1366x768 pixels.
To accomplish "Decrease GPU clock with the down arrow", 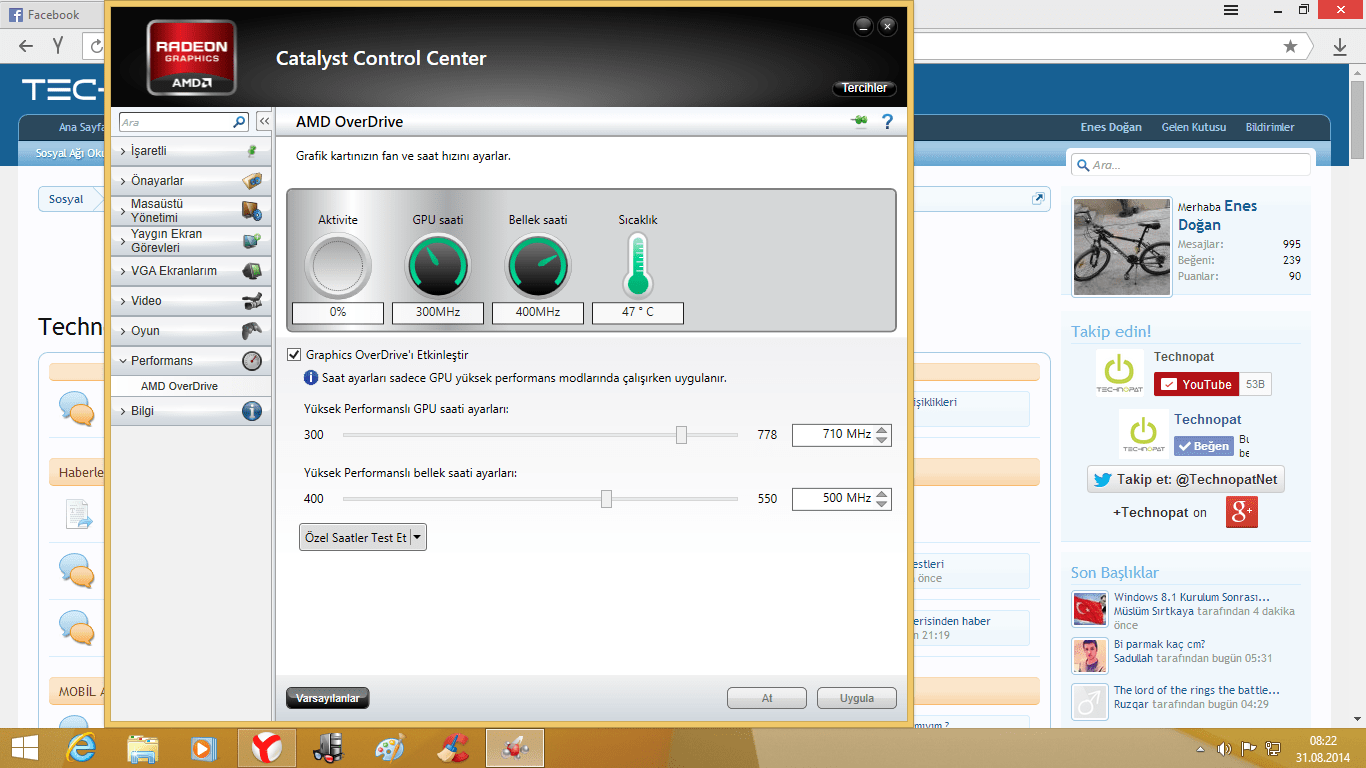I will click(x=881, y=440).
